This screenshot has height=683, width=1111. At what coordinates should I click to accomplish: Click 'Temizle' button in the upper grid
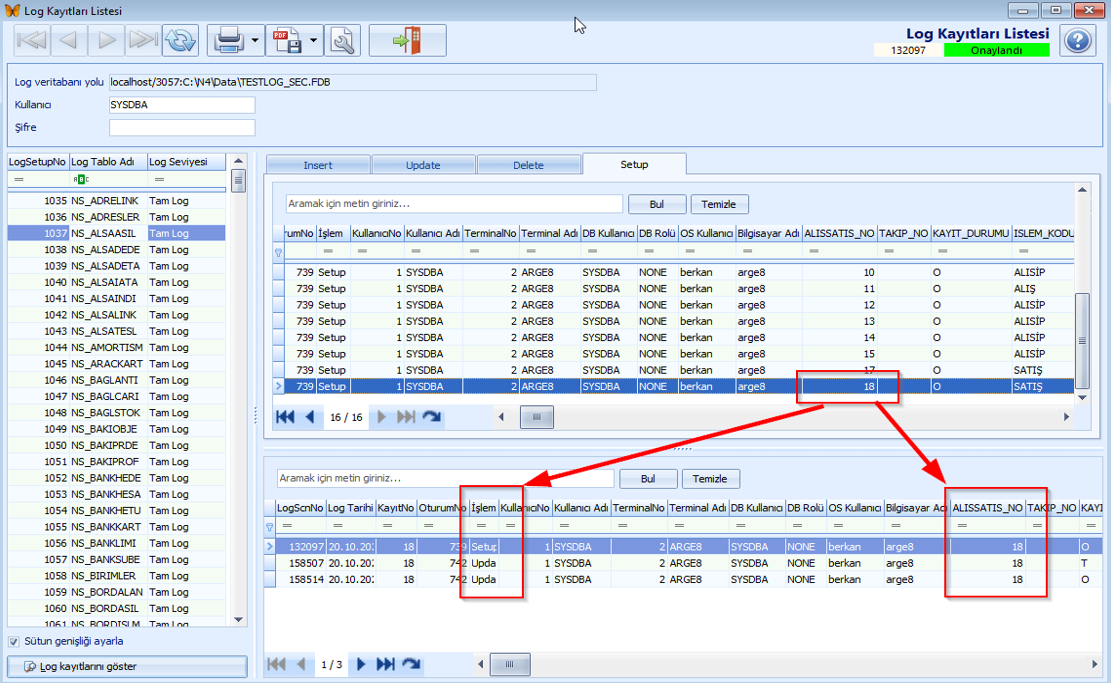pos(719,204)
